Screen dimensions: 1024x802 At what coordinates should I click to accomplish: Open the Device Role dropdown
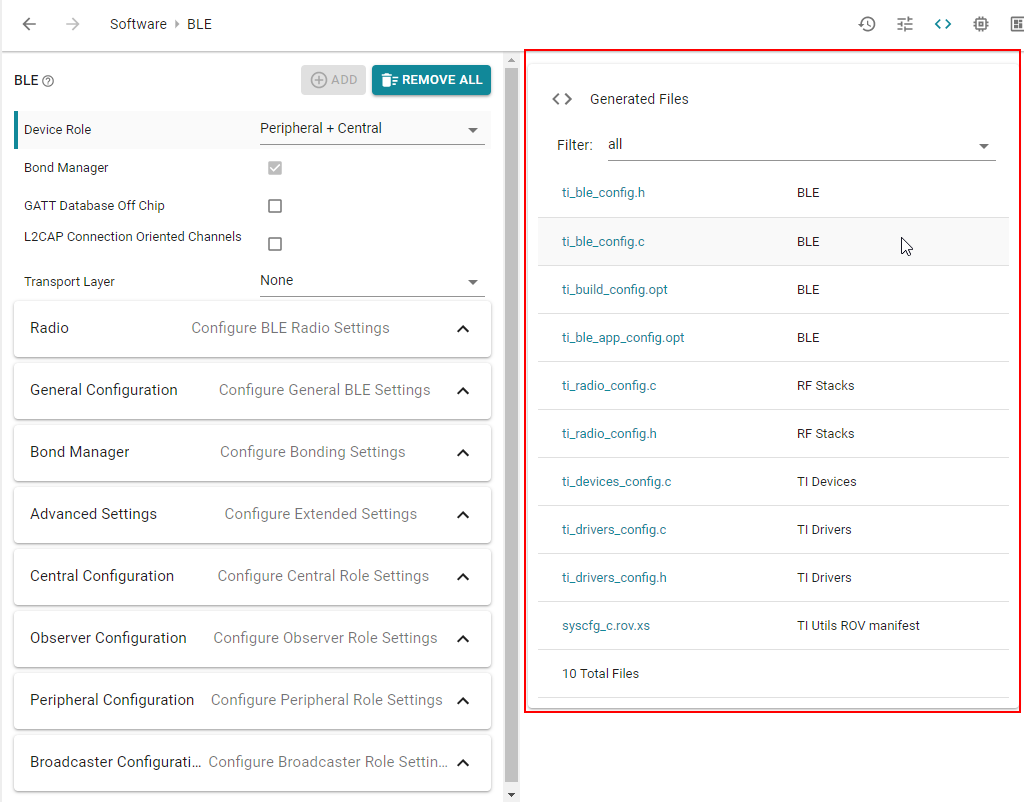coord(371,129)
